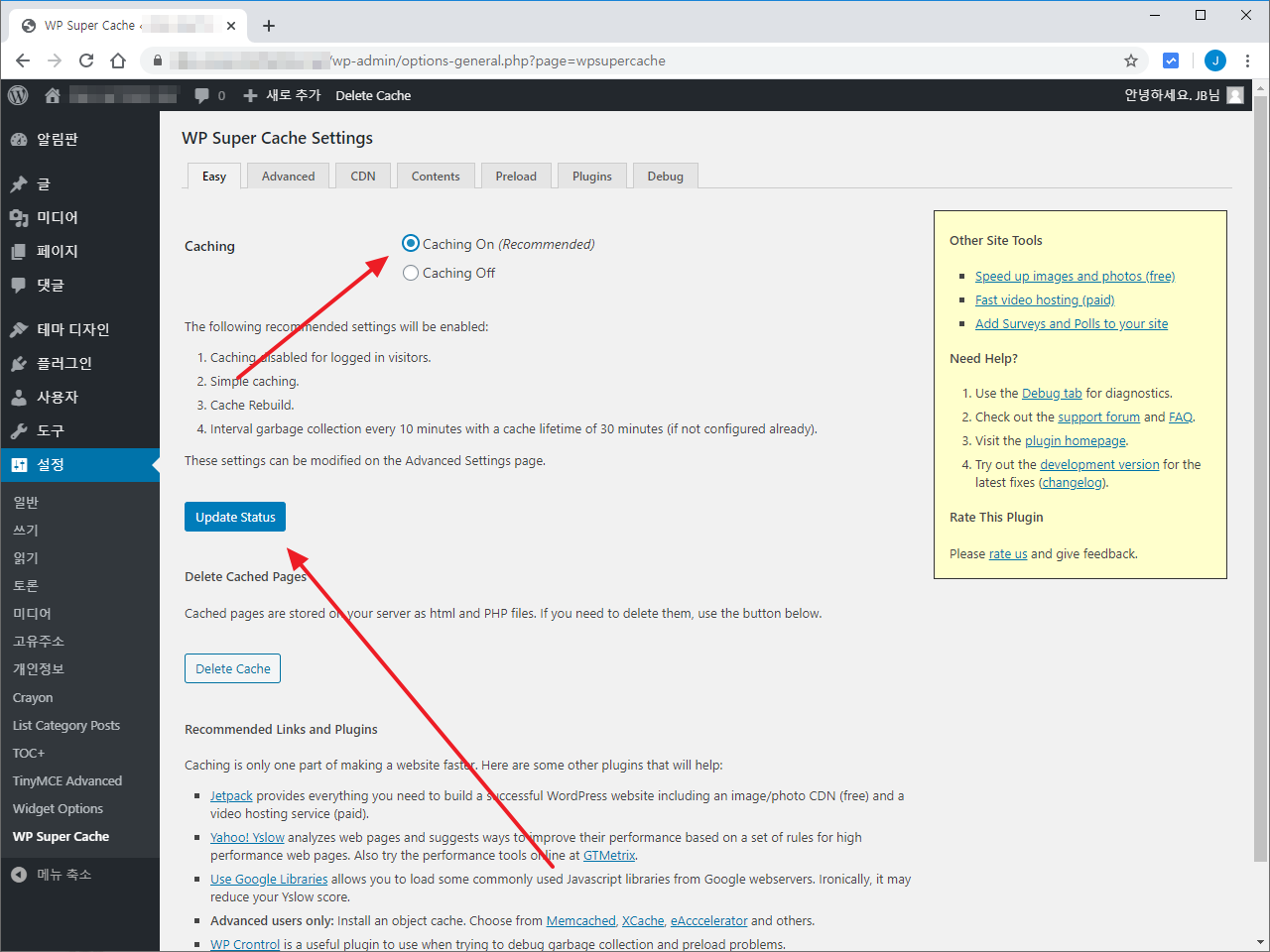The height and width of the screenshot is (952, 1270).
Task: Click Delete Cache in the admin bar
Action: point(373,95)
